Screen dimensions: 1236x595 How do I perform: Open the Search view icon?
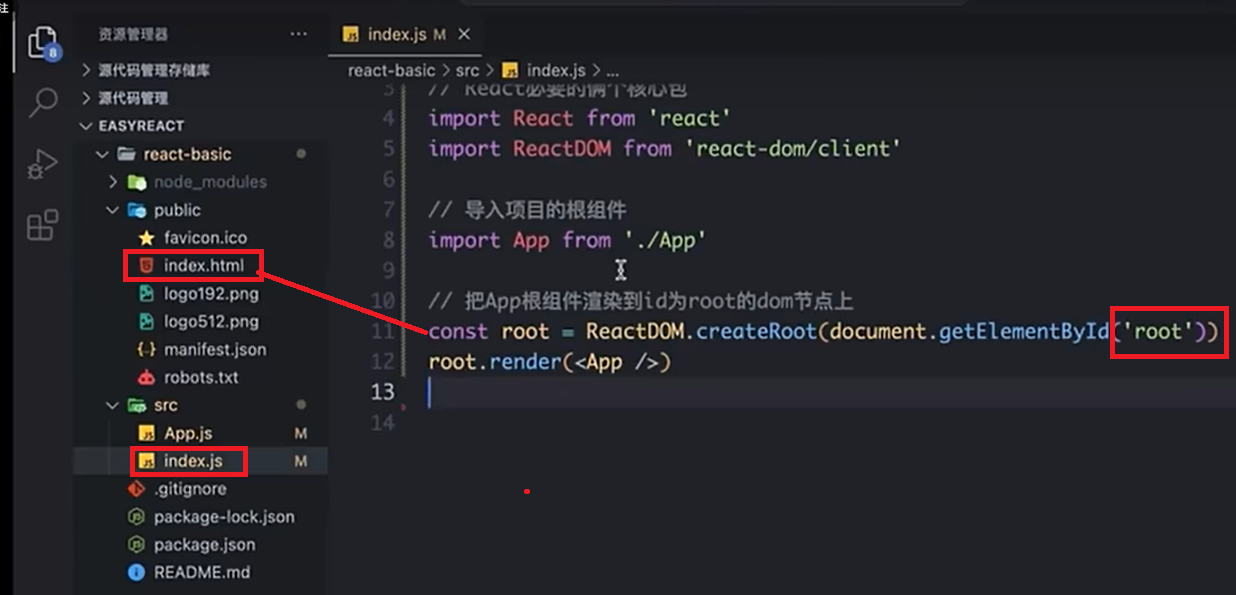tap(43, 102)
